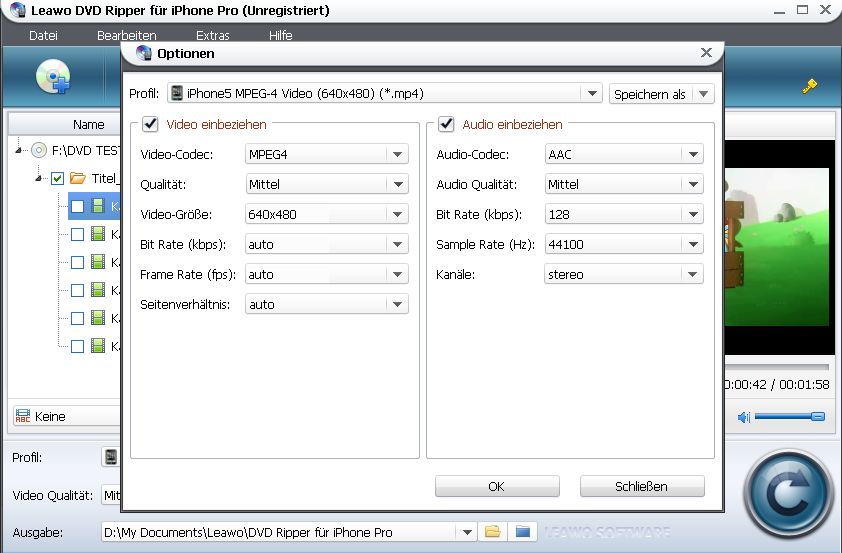
Task: Click the Schließen button
Action: pos(642,486)
